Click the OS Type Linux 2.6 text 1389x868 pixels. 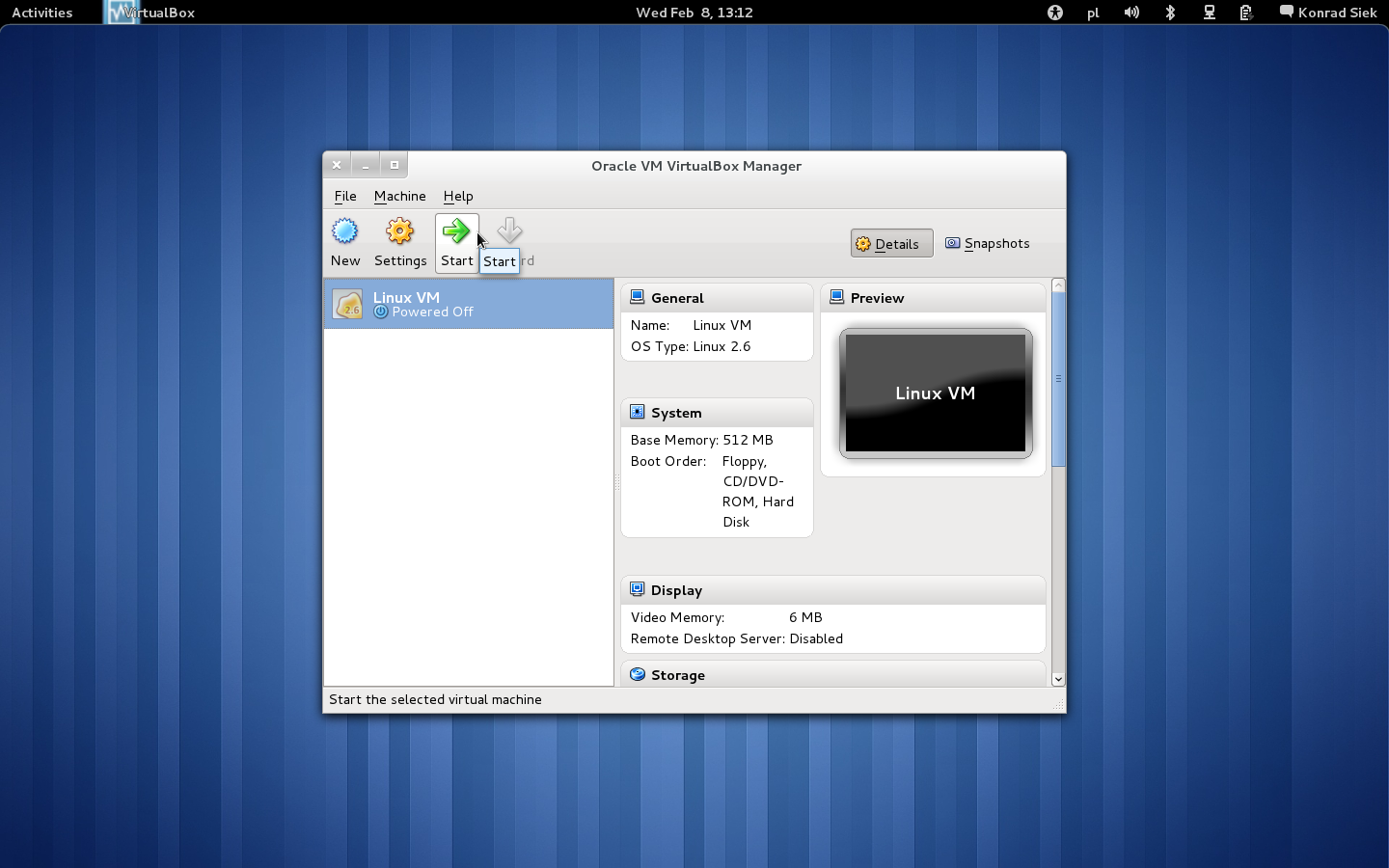pyautogui.click(x=691, y=346)
